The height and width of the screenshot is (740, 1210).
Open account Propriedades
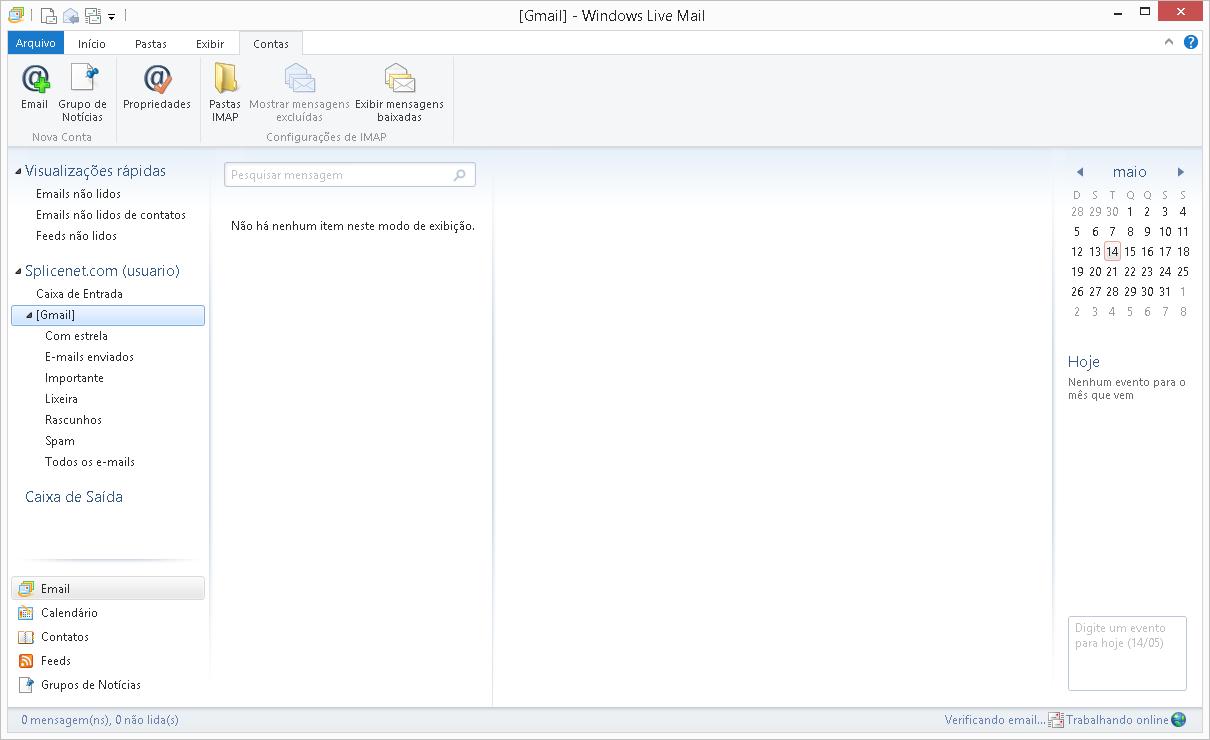tap(157, 88)
